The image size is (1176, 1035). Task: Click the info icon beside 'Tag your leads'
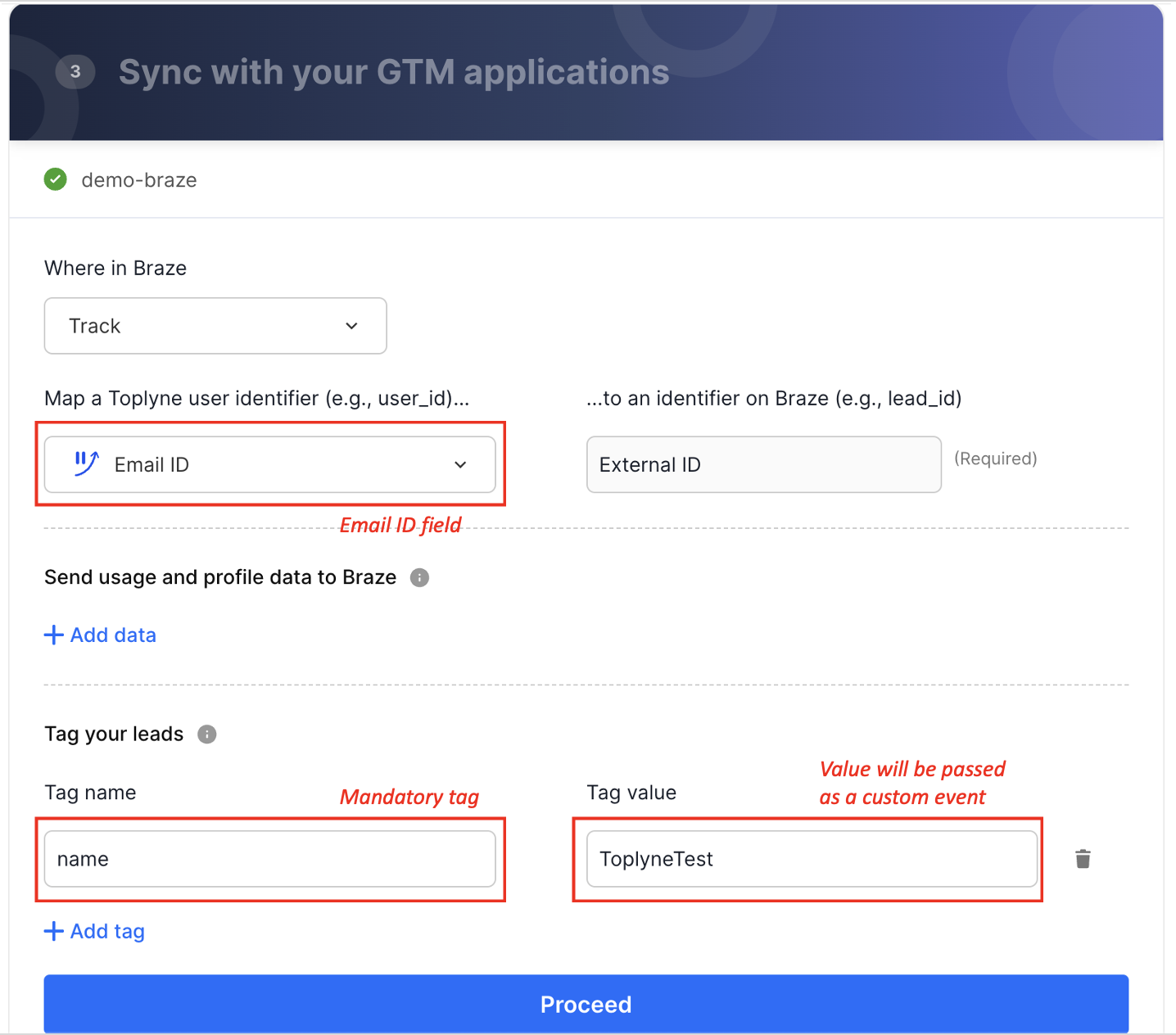(x=207, y=734)
